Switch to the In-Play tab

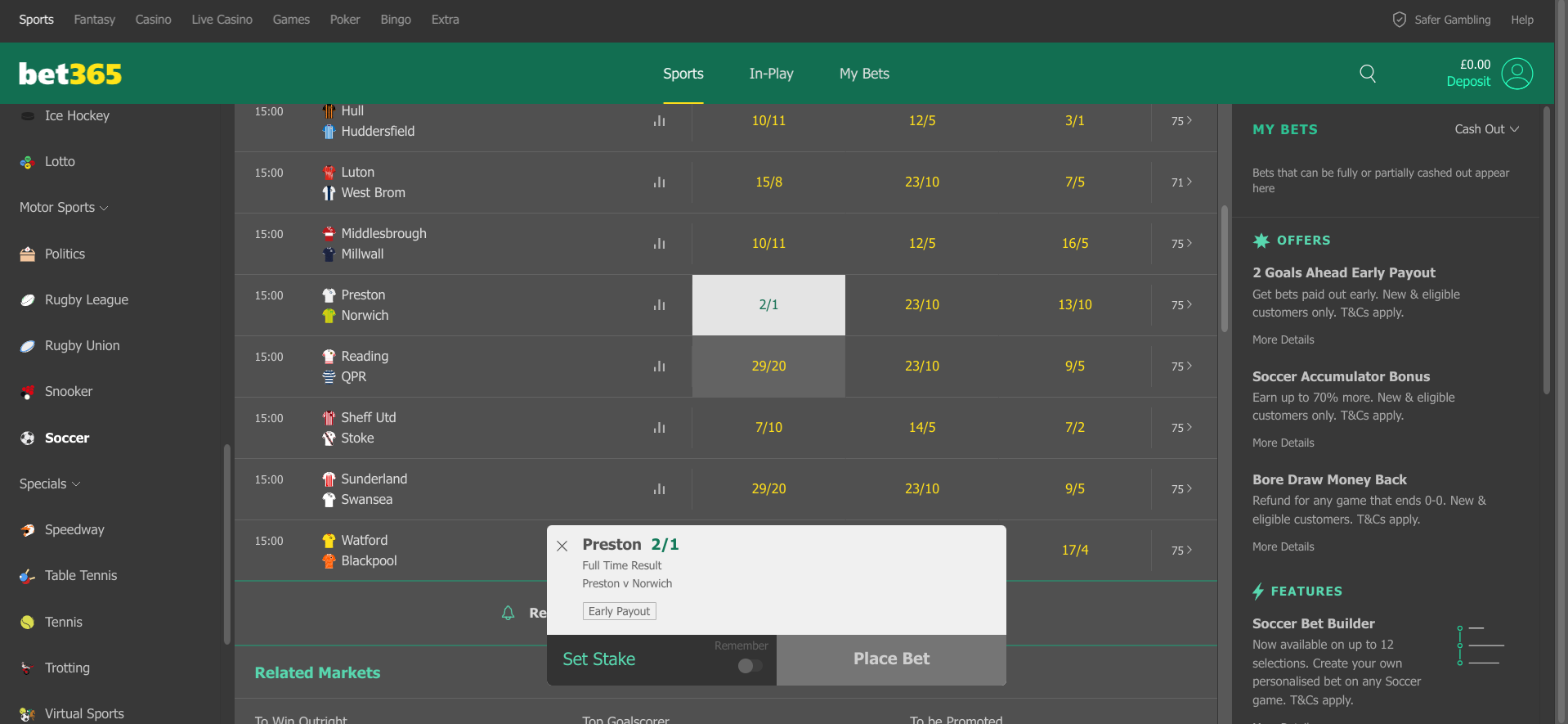tap(771, 74)
